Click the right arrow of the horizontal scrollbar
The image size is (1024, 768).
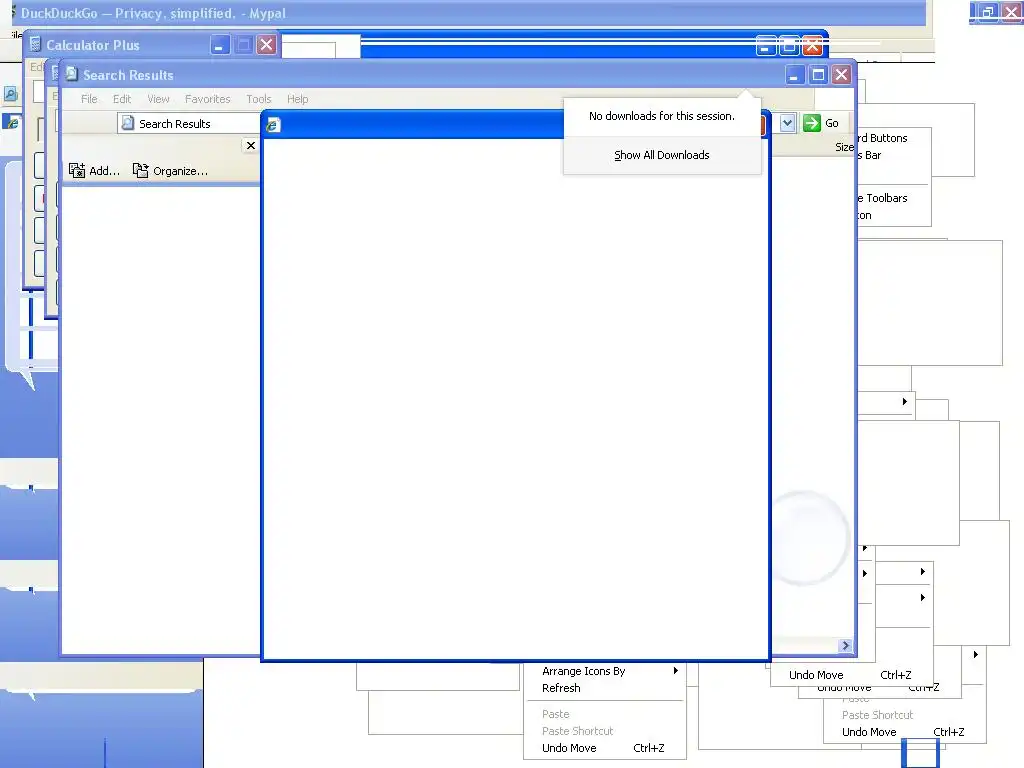pos(846,645)
